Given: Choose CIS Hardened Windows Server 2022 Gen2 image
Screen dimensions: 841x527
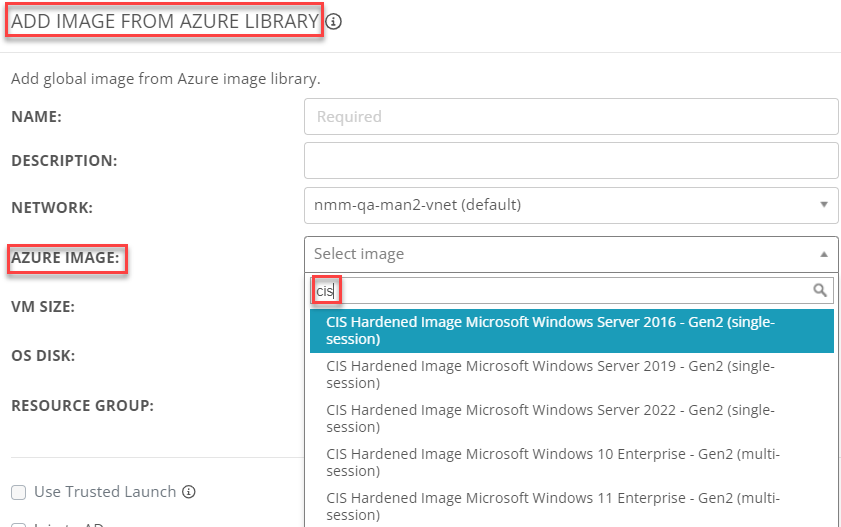Looking at the screenshot, I should click(572, 418).
